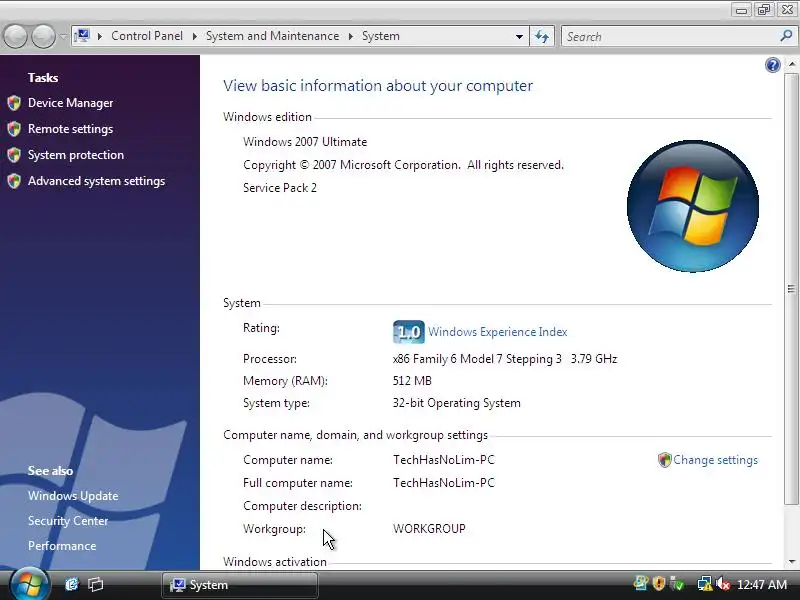Click the 'Service Pack 2' text
The height and width of the screenshot is (600, 800).
tap(280, 188)
